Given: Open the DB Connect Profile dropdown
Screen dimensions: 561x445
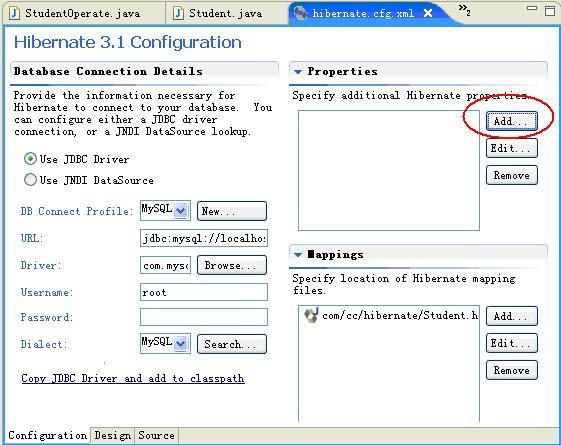Looking at the screenshot, I should [181, 210].
